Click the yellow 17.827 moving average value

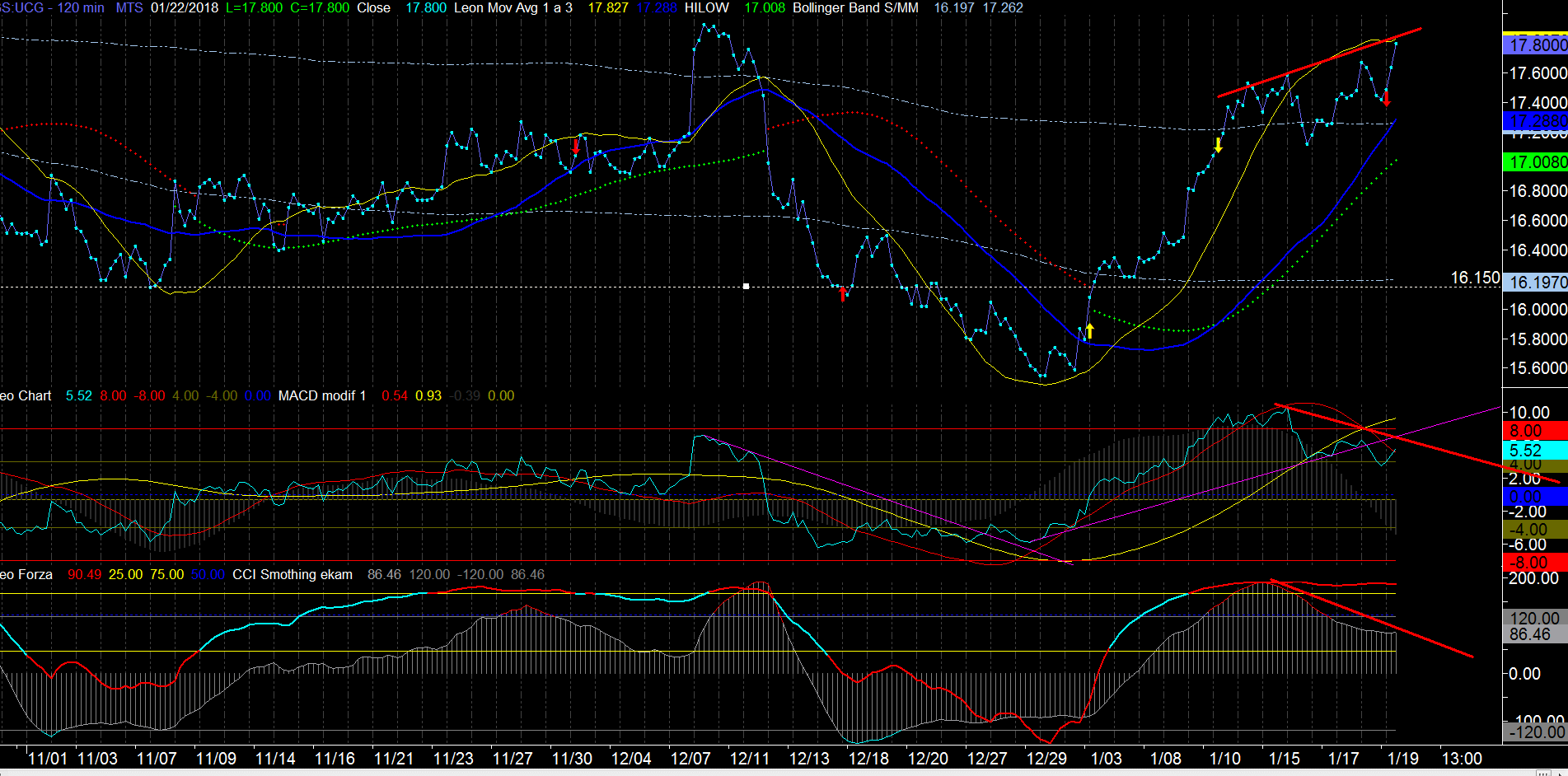pos(607,7)
